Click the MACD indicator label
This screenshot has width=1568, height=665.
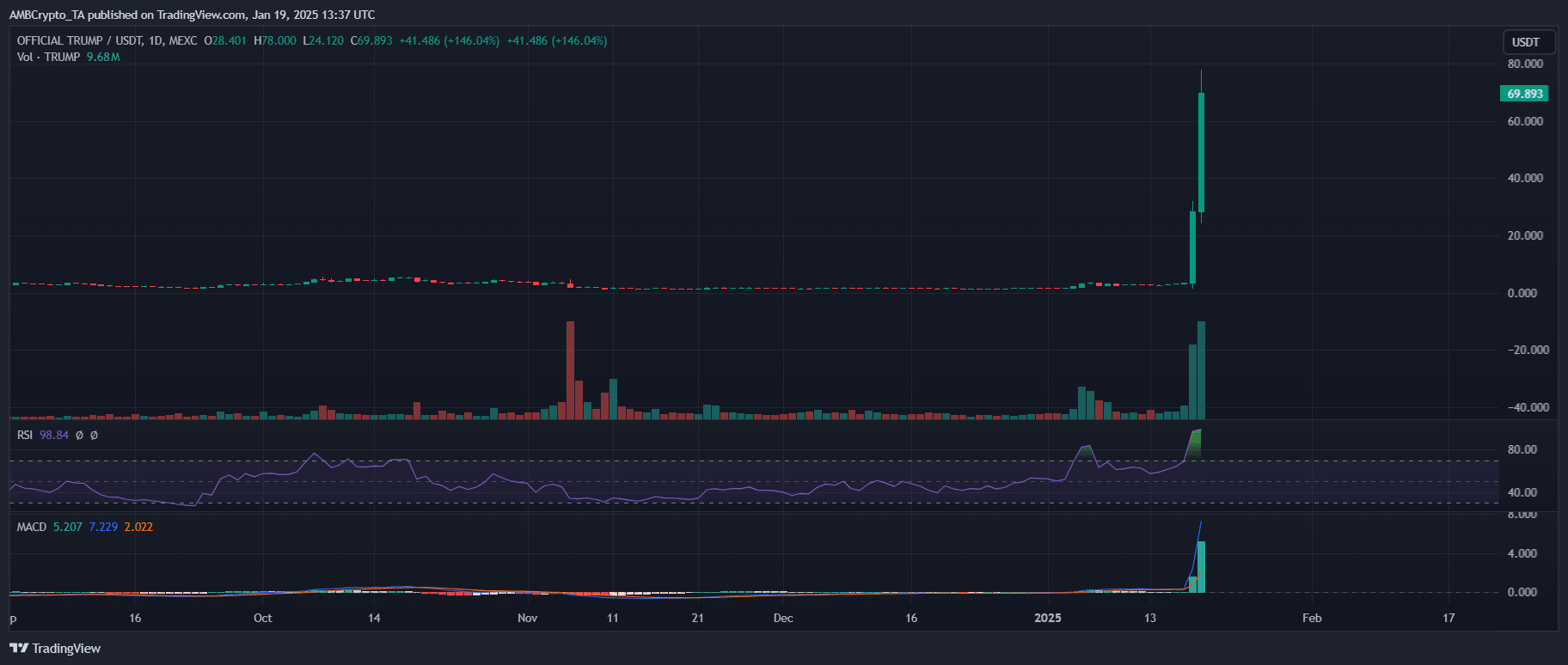tap(32, 527)
